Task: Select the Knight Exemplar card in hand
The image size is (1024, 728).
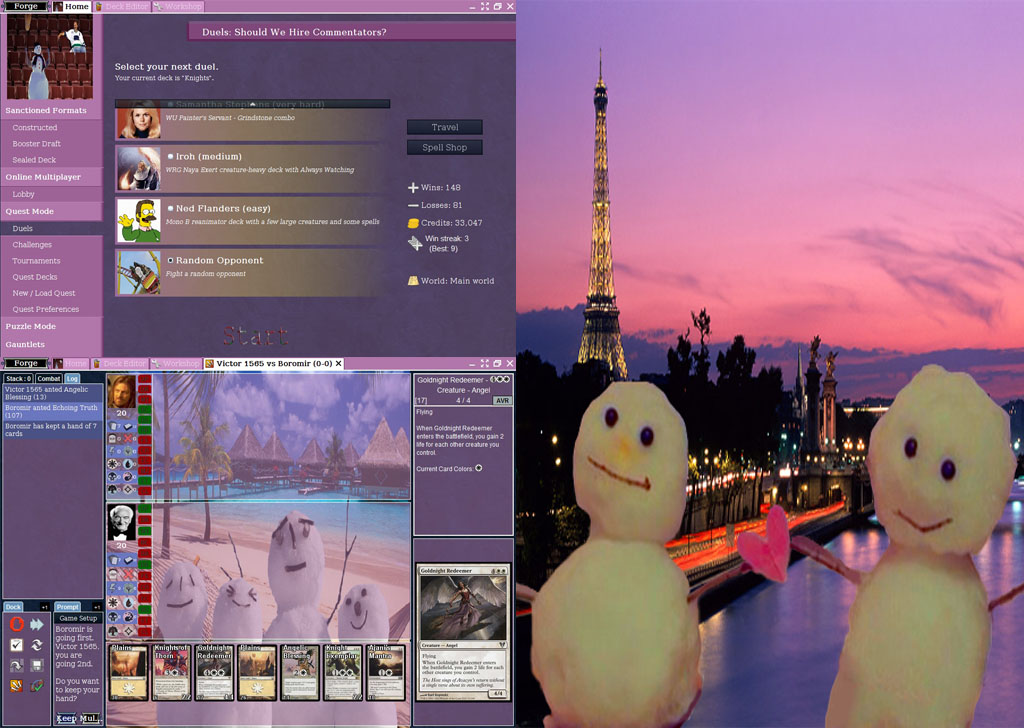Action: click(343, 673)
